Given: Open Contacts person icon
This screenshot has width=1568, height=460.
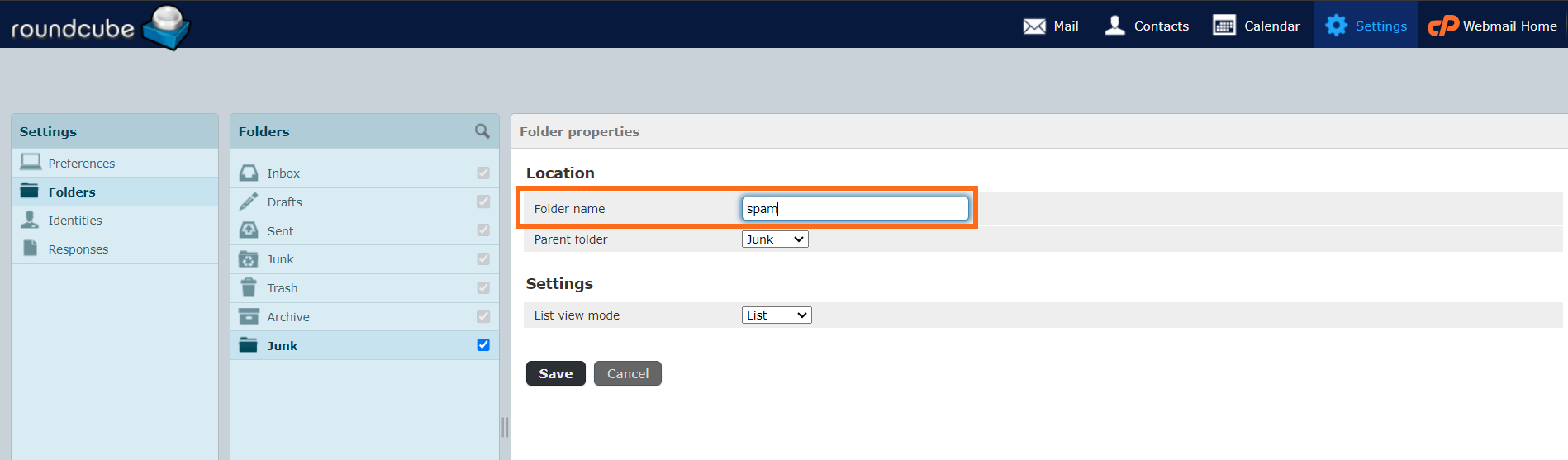Looking at the screenshot, I should [1114, 26].
